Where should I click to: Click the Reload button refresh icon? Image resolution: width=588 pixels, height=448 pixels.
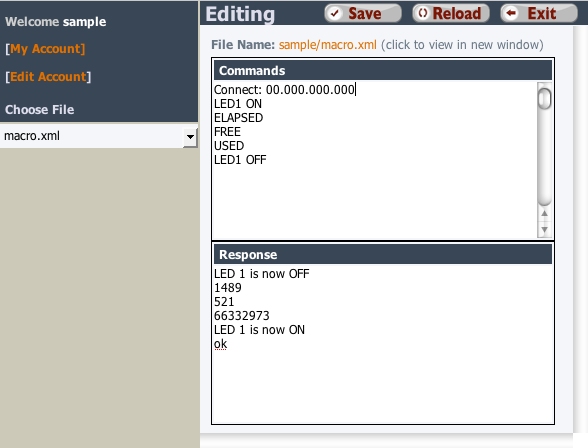pyautogui.click(x=423, y=13)
